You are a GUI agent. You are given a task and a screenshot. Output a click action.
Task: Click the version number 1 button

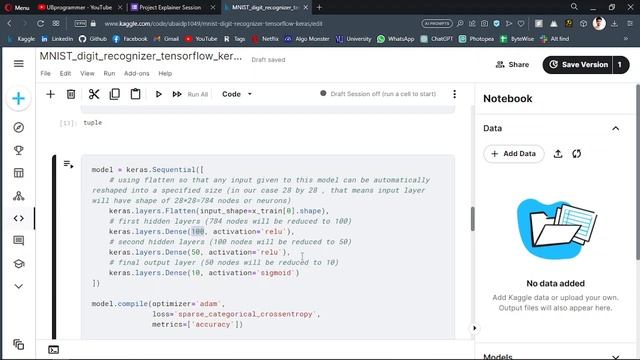(x=620, y=64)
